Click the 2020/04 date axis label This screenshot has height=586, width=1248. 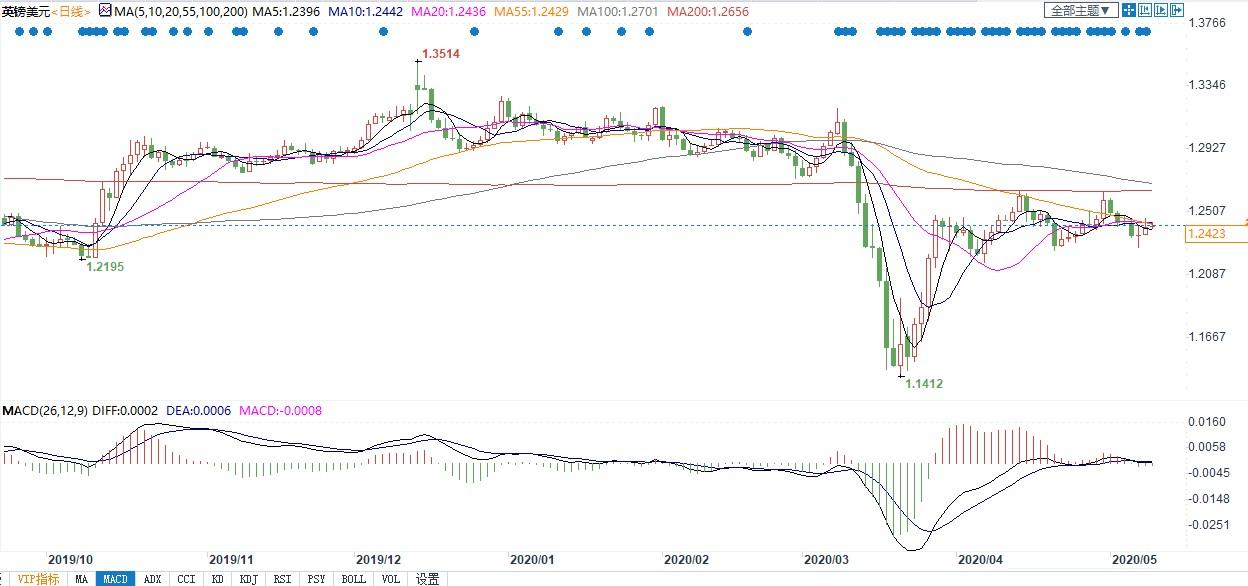(x=980, y=559)
